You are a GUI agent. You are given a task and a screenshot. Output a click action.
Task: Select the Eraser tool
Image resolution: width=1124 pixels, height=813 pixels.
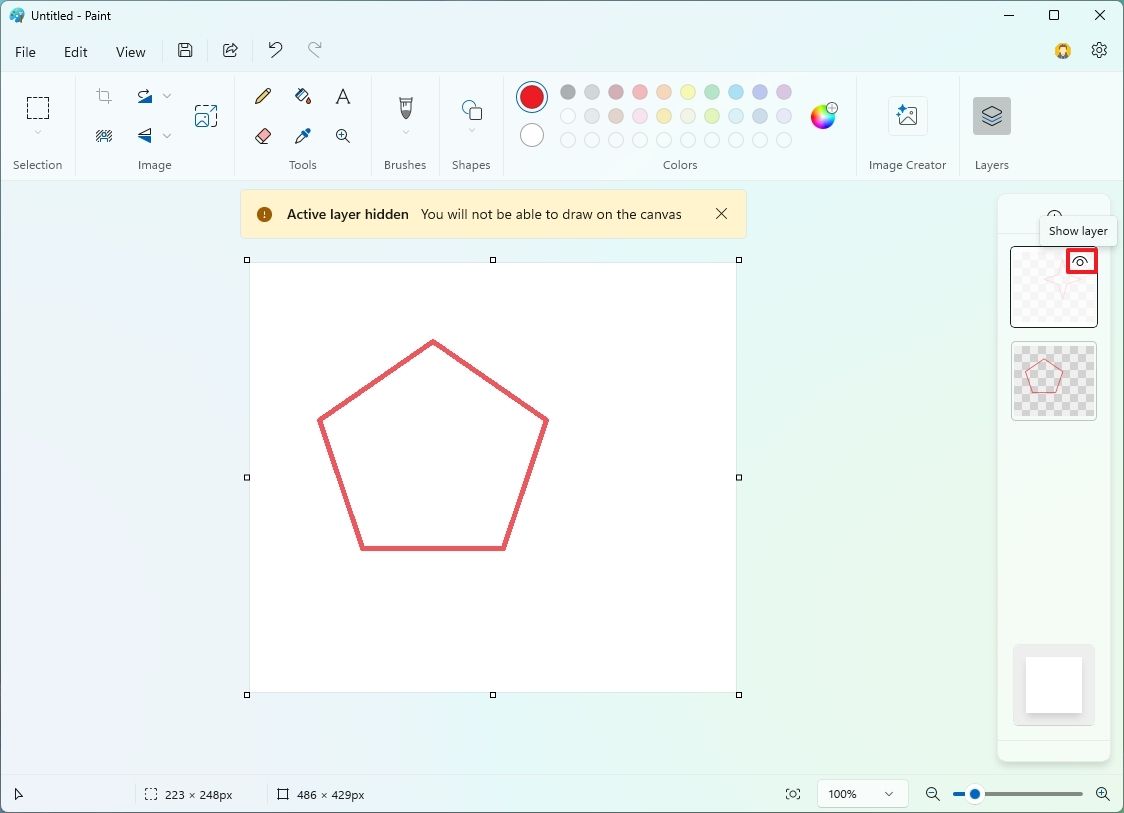tap(262, 136)
